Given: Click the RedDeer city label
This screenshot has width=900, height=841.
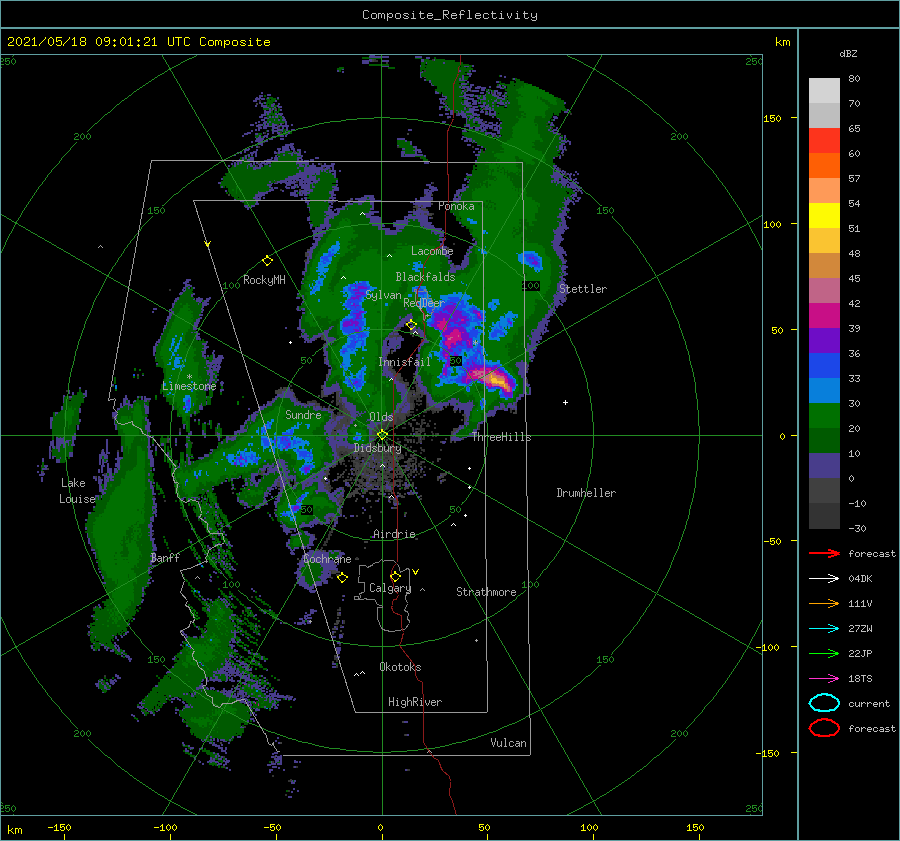Looking at the screenshot, I should point(424,303).
